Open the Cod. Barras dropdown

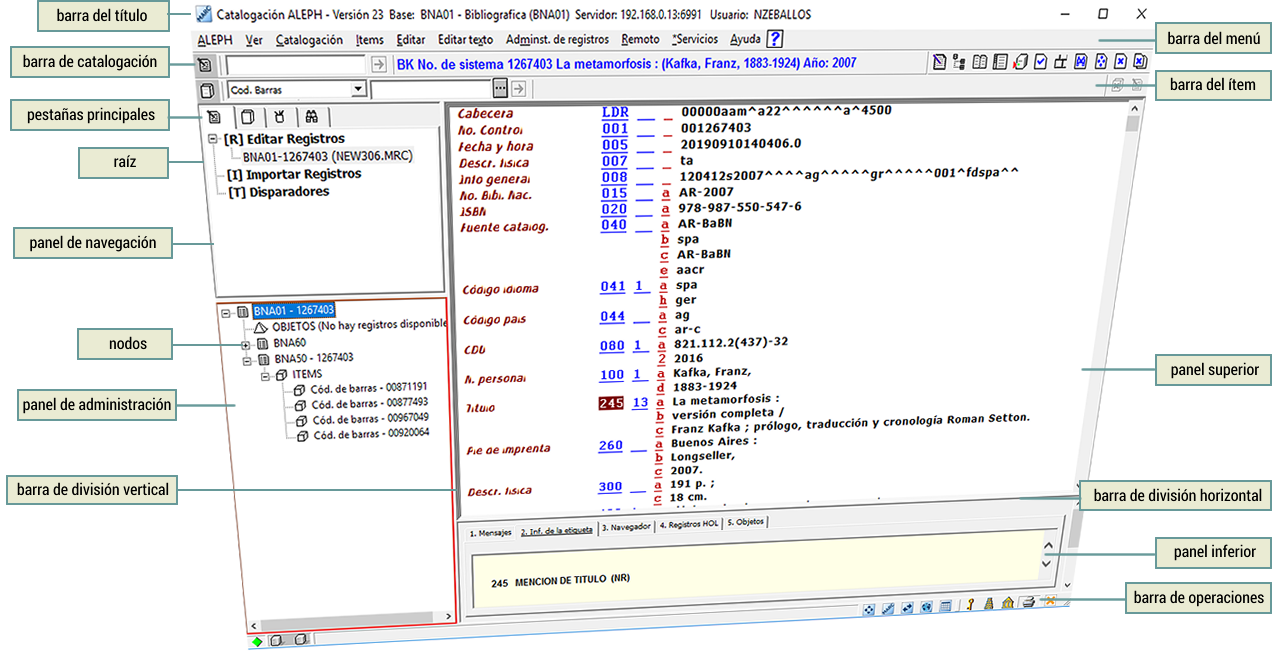359,90
